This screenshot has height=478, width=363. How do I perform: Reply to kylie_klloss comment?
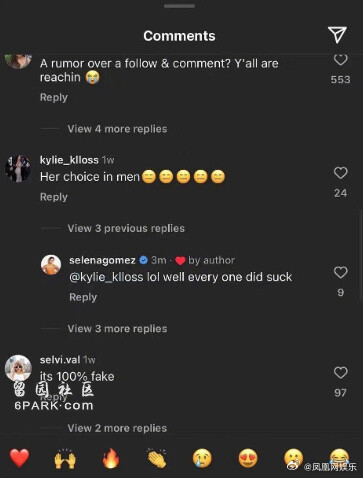coord(54,197)
